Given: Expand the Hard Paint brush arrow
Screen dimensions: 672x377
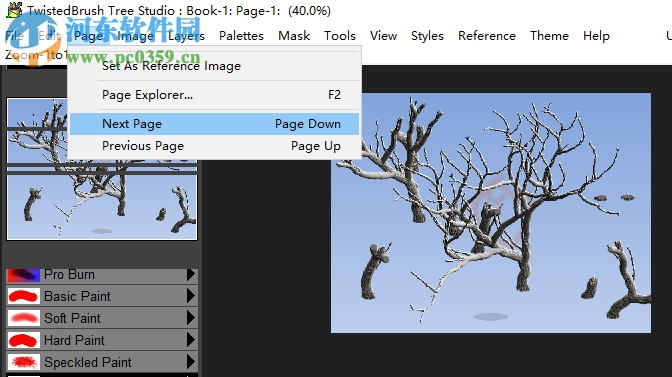Looking at the screenshot, I should pos(191,340).
